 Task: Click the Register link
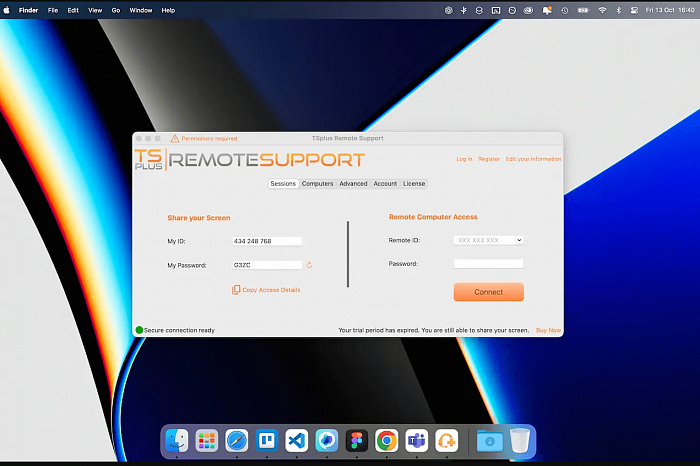(489, 159)
